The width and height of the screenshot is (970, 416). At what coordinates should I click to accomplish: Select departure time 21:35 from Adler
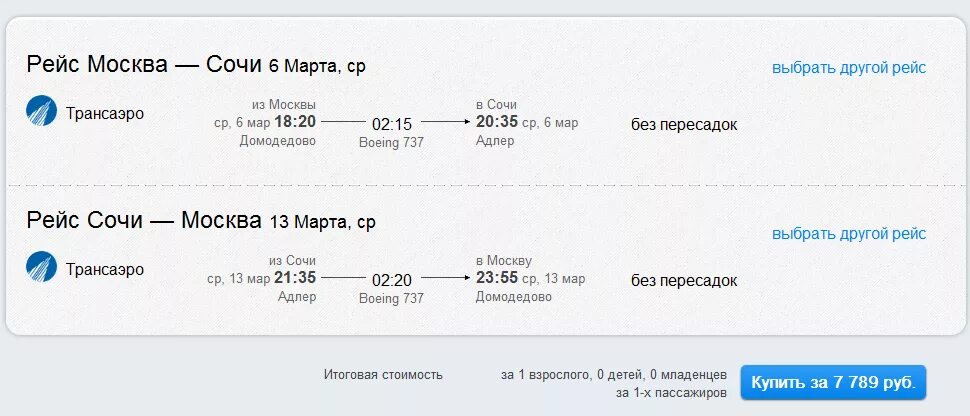[x=296, y=278]
